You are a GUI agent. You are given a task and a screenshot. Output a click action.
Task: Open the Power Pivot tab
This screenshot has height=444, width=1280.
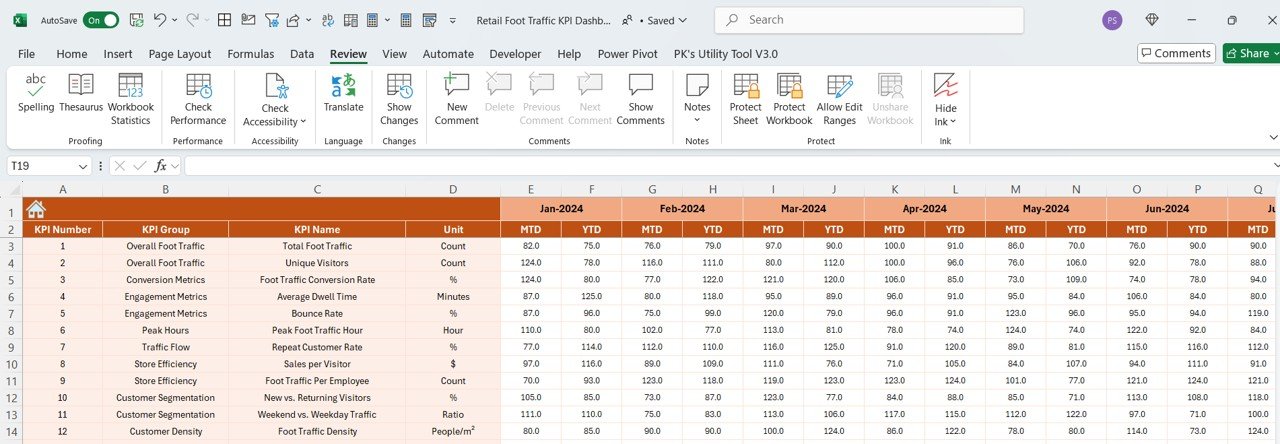pyautogui.click(x=628, y=54)
